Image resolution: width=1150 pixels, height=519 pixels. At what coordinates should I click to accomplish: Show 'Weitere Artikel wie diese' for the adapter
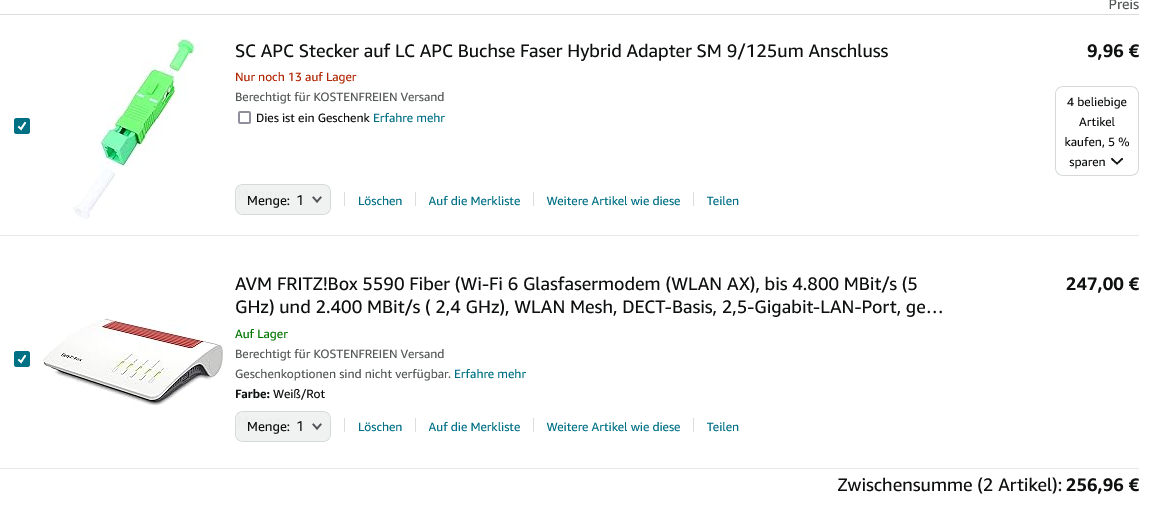click(x=613, y=201)
